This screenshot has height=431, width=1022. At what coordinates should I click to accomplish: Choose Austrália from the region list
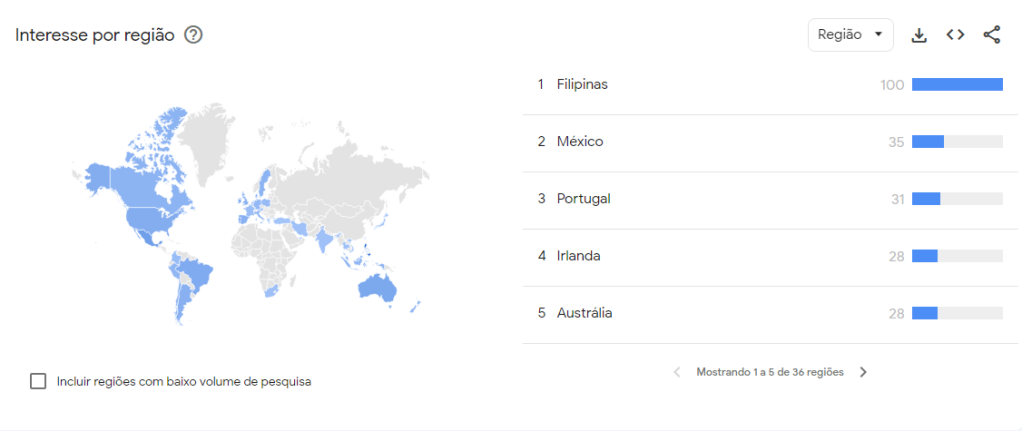(x=584, y=313)
